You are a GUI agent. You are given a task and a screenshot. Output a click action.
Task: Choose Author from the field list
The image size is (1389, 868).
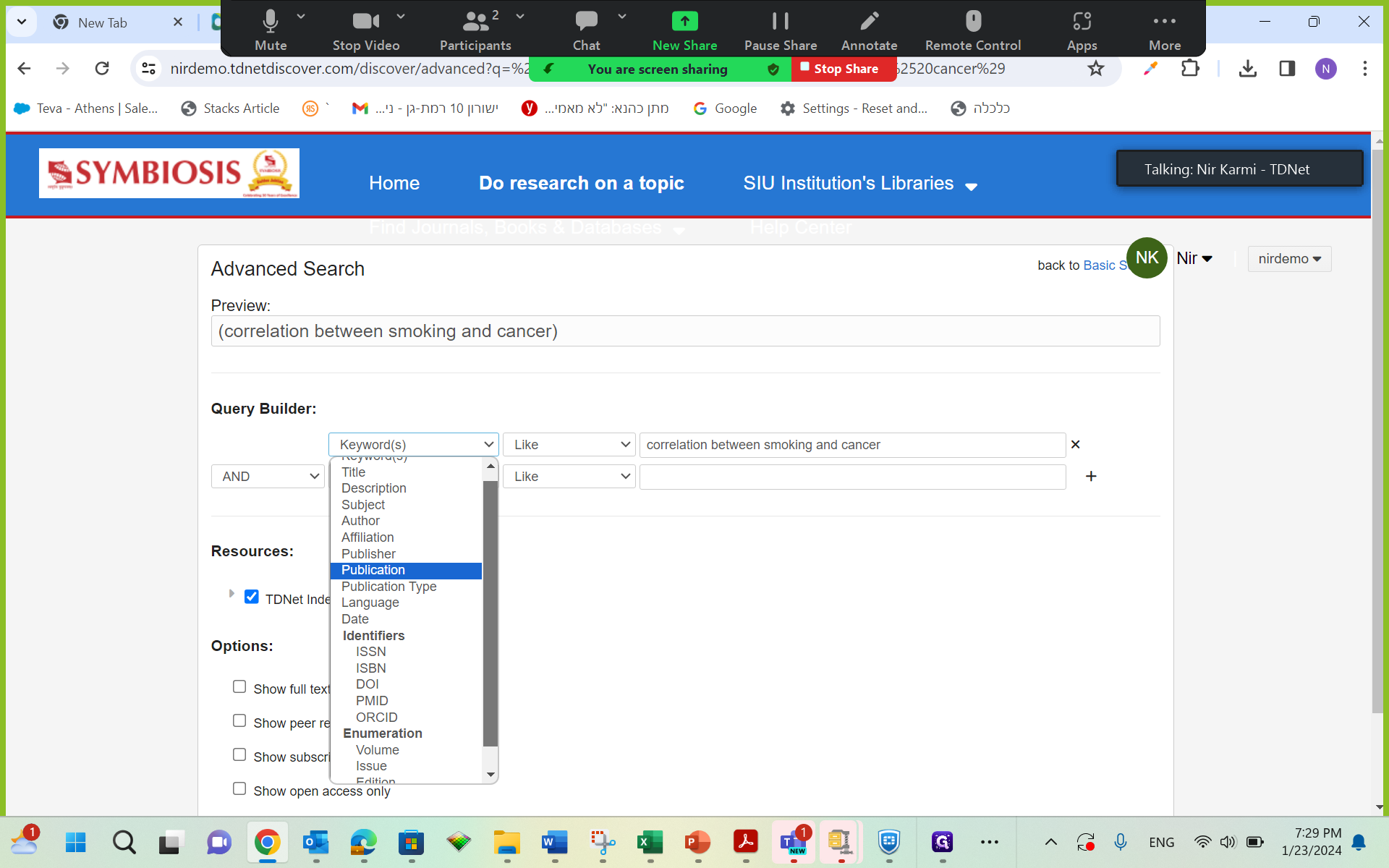pyautogui.click(x=360, y=521)
